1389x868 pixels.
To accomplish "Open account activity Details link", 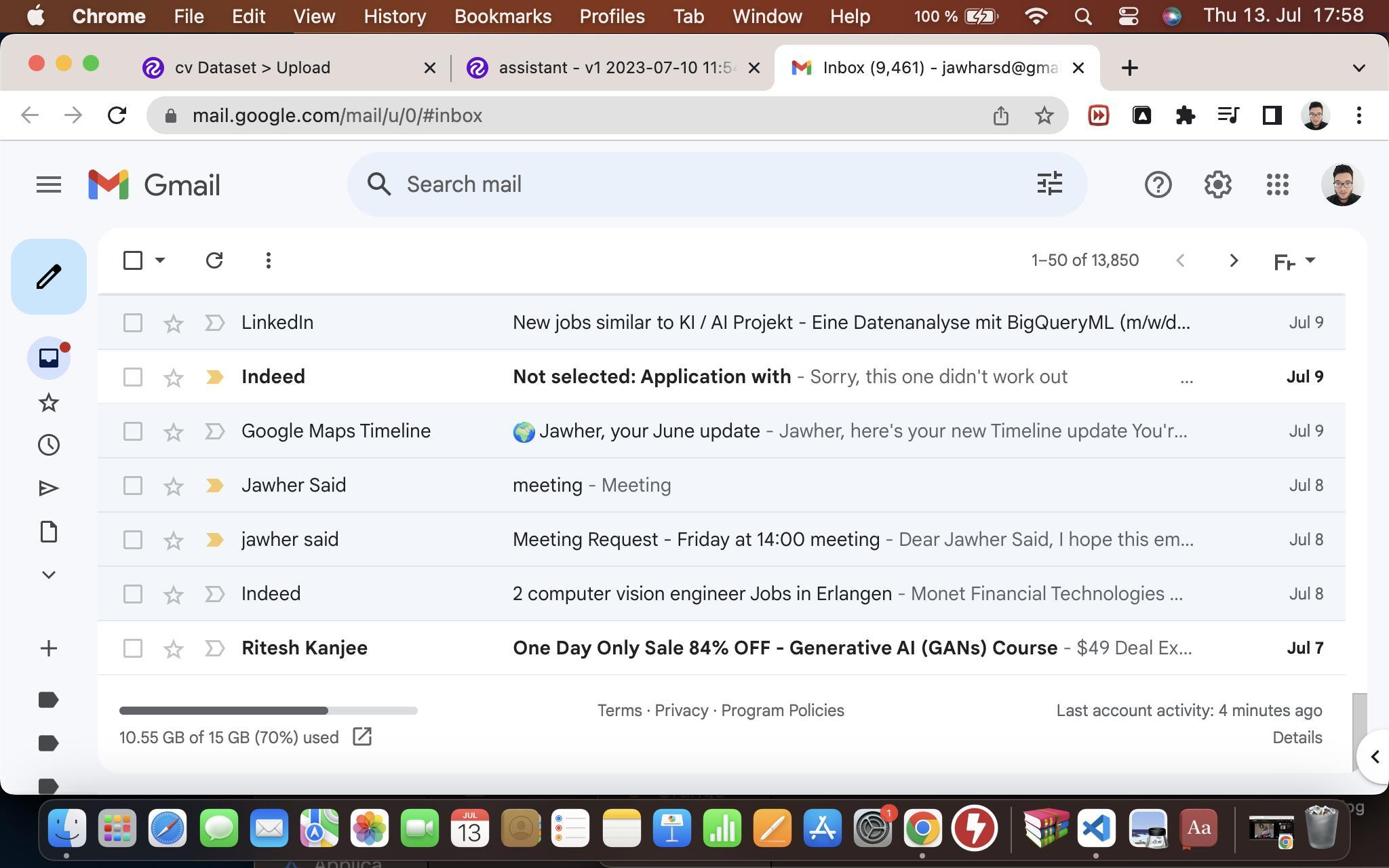I will (1297, 737).
